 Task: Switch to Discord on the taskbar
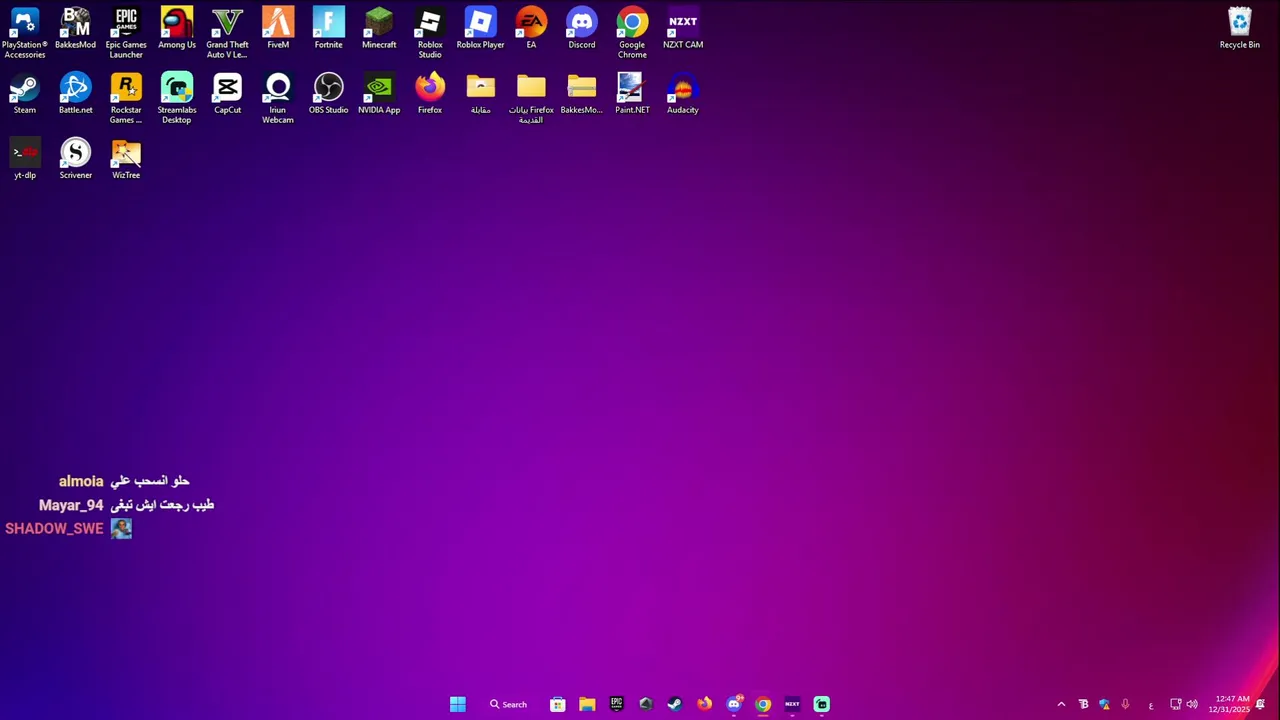tap(734, 704)
